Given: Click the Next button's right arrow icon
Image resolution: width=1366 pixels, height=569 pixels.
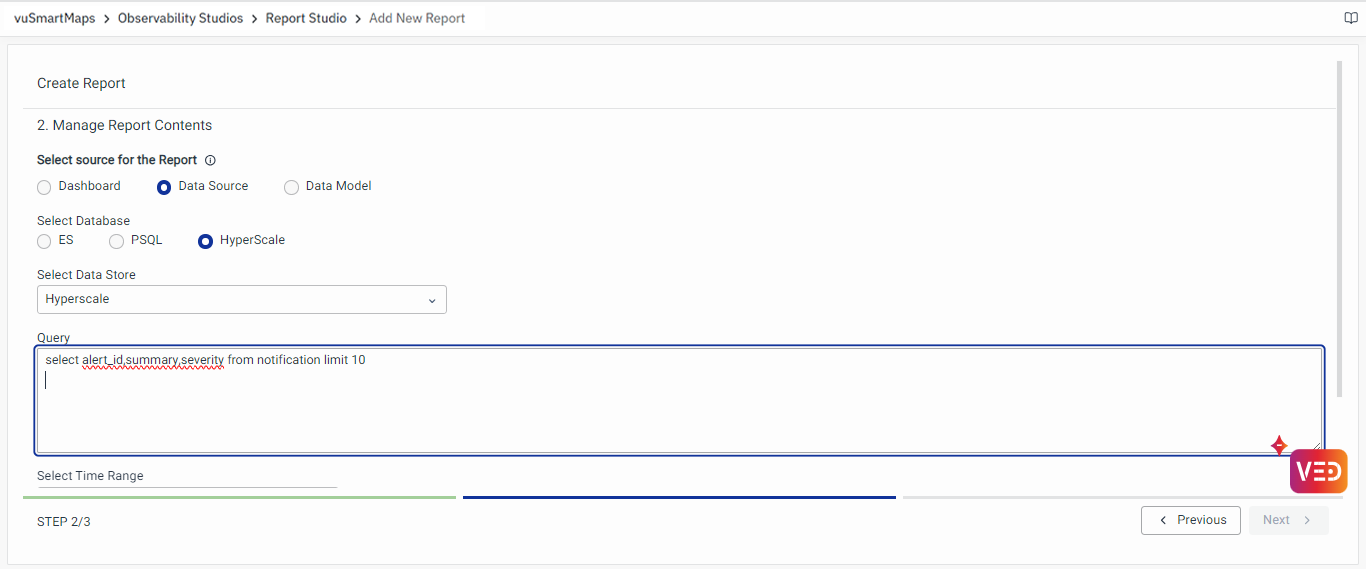Looking at the screenshot, I should pyautogui.click(x=1307, y=520).
